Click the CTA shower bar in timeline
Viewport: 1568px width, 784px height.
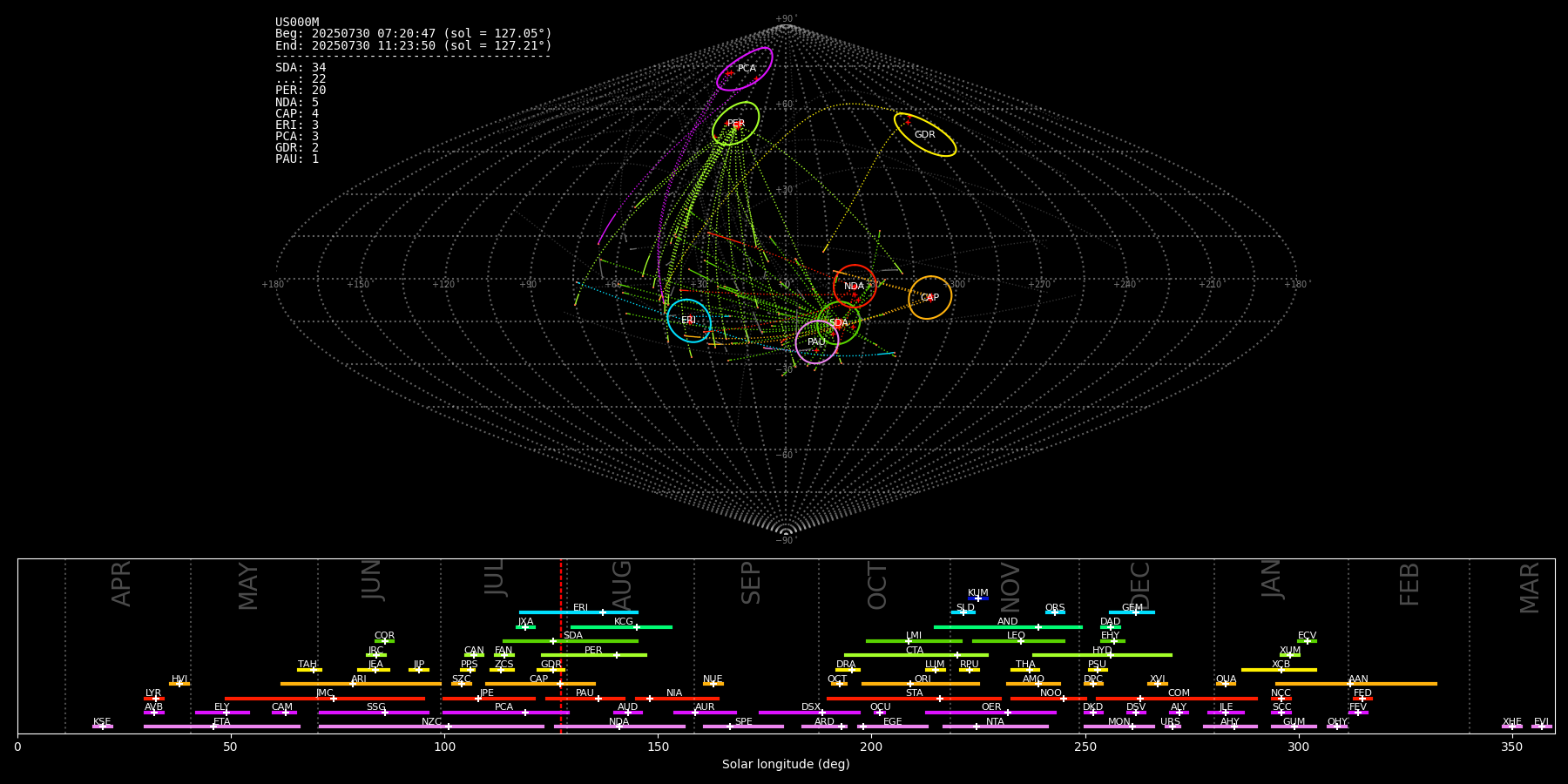click(916, 655)
